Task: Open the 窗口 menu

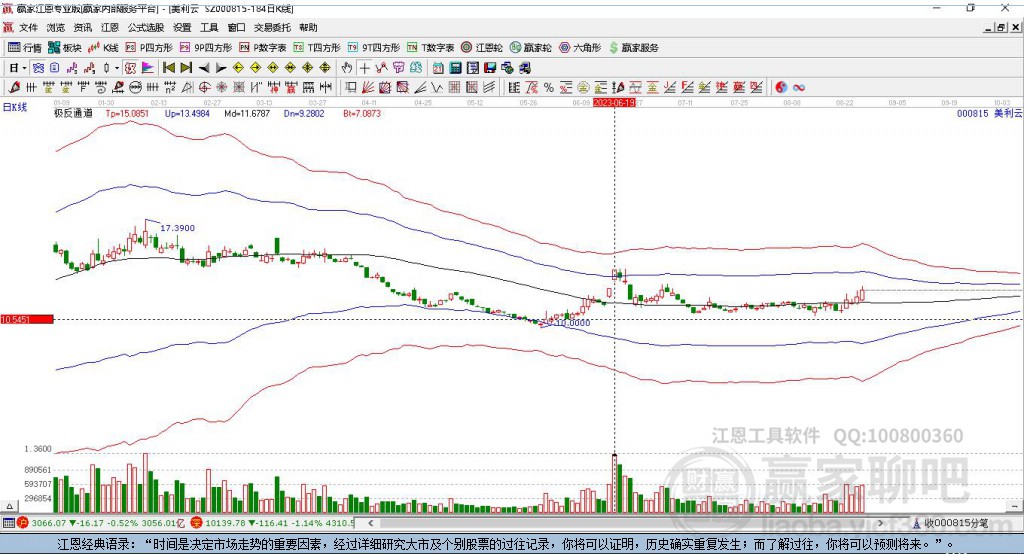Action: point(236,27)
